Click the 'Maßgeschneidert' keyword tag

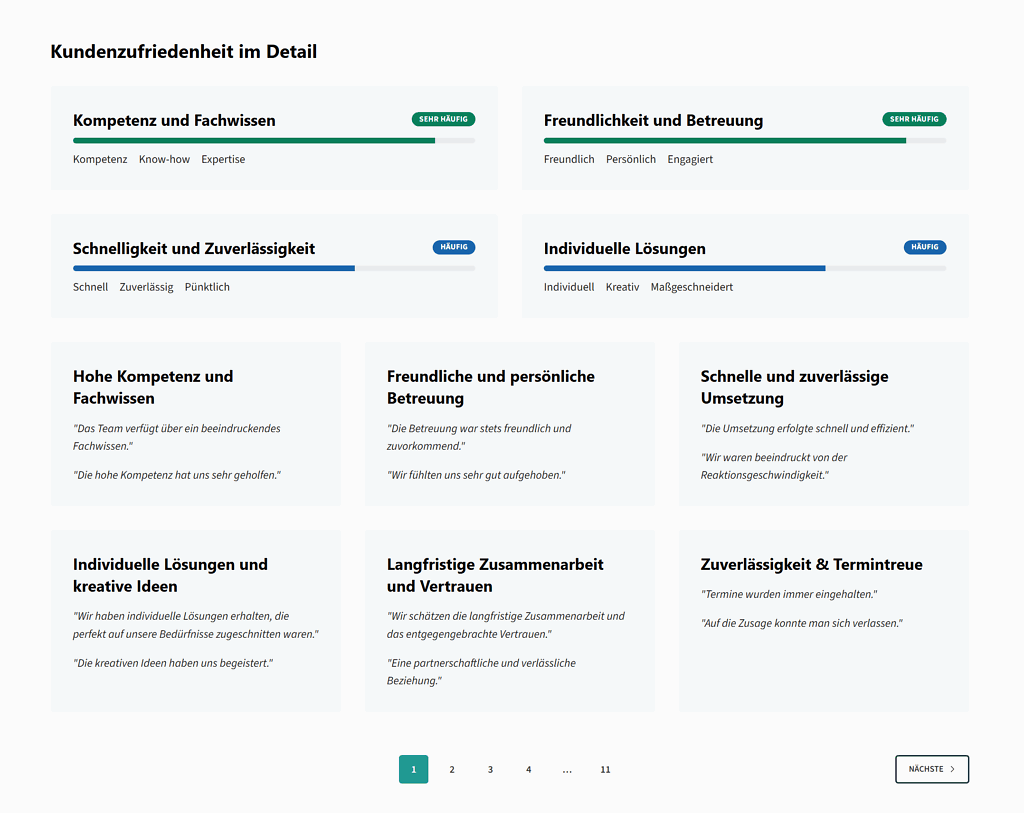pyautogui.click(x=692, y=287)
